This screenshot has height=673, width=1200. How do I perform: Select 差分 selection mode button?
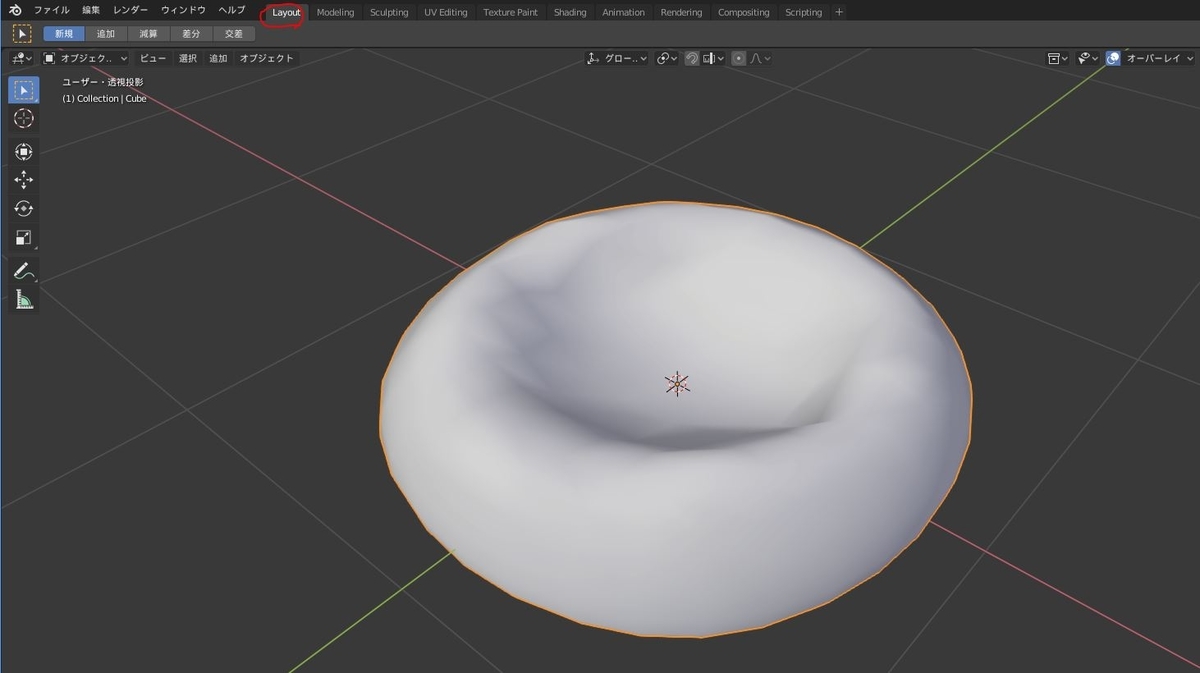tap(191, 34)
